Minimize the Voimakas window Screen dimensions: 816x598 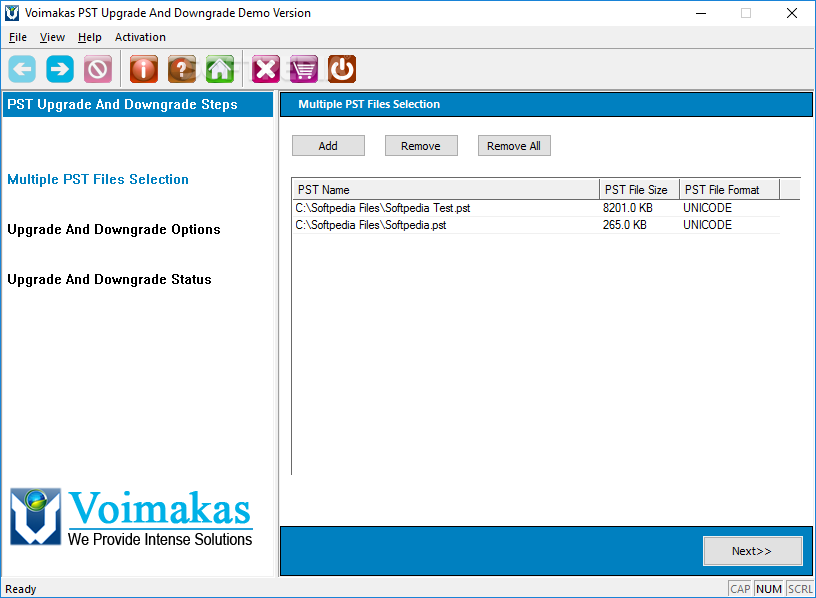pyautogui.click(x=701, y=13)
